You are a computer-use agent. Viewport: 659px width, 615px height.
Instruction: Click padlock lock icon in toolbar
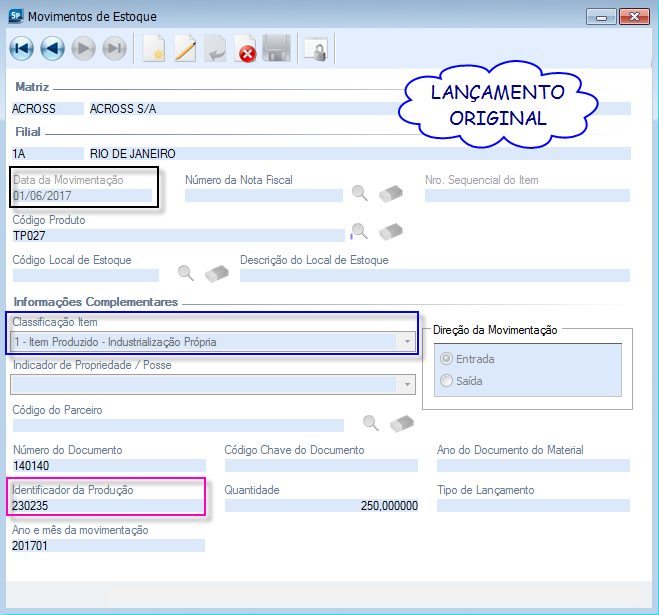(x=316, y=50)
